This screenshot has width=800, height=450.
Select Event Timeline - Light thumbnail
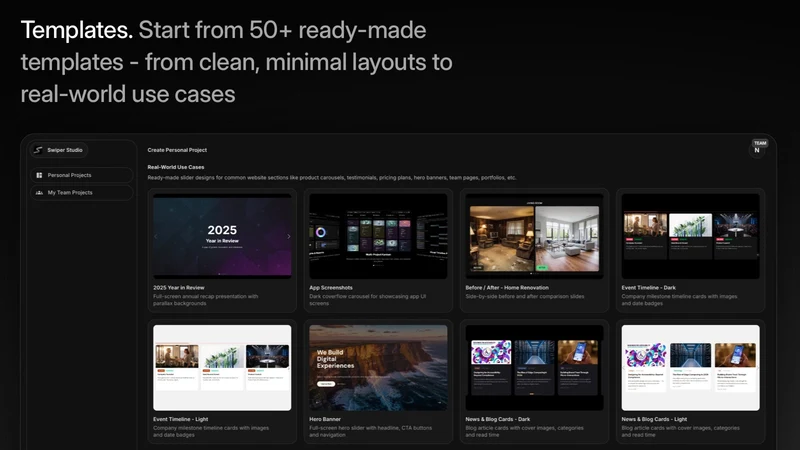click(x=222, y=368)
